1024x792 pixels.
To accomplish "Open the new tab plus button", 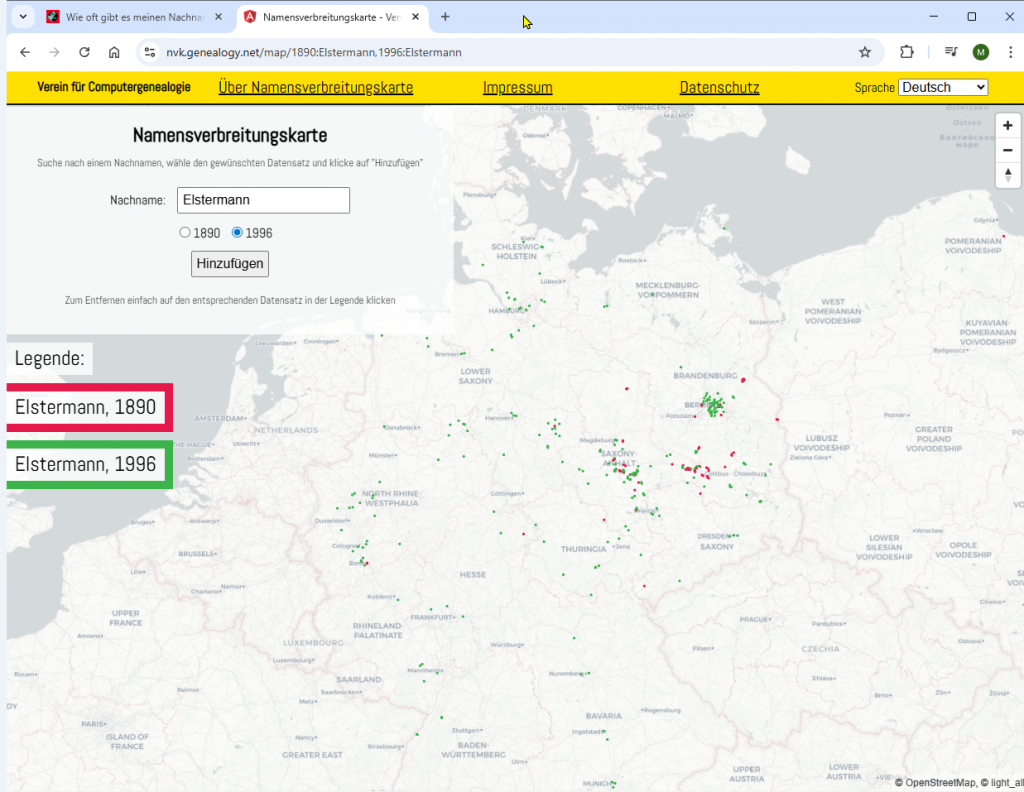I will [x=445, y=17].
